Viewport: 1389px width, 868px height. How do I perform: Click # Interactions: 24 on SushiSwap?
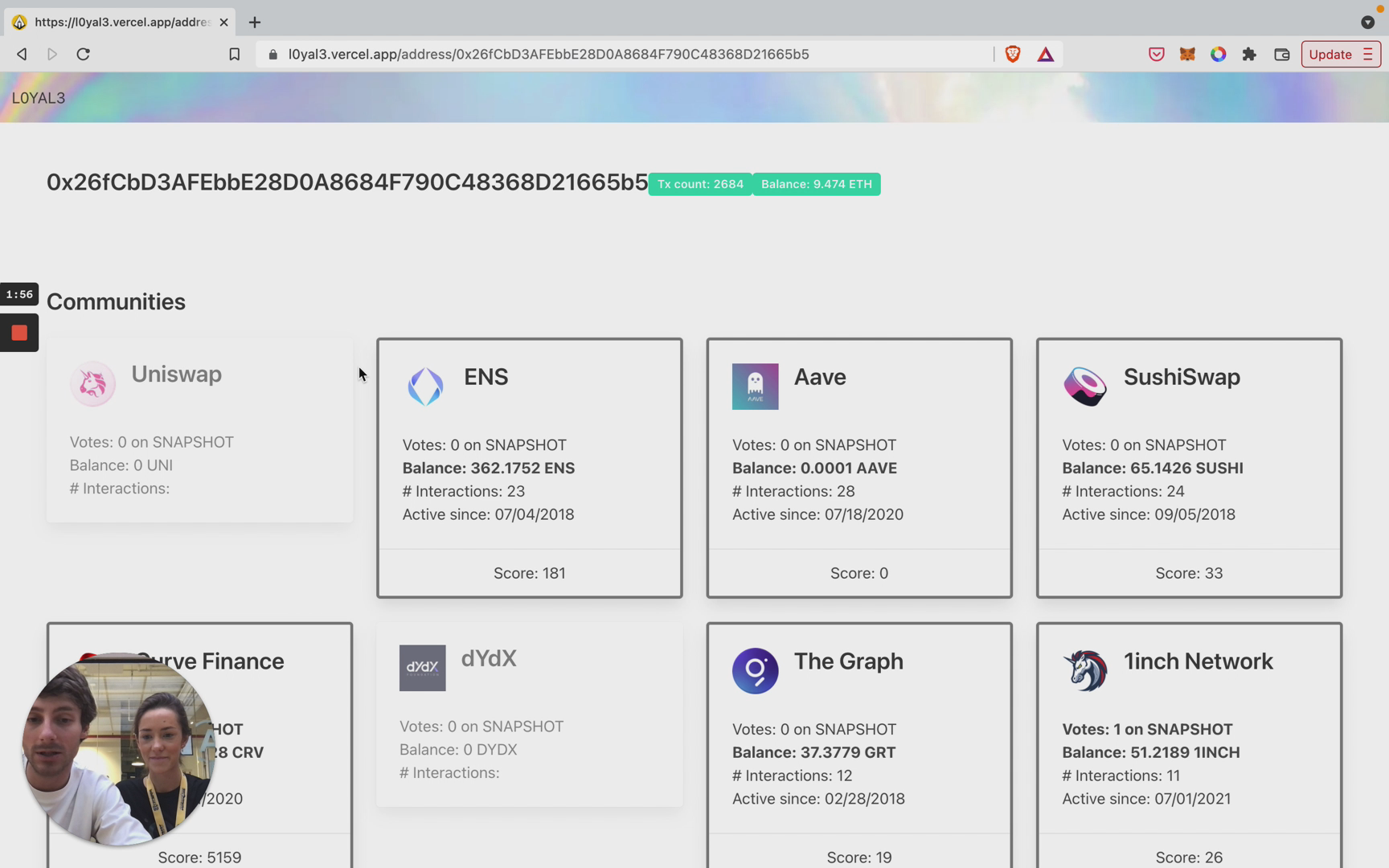(x=1124, y=491)
